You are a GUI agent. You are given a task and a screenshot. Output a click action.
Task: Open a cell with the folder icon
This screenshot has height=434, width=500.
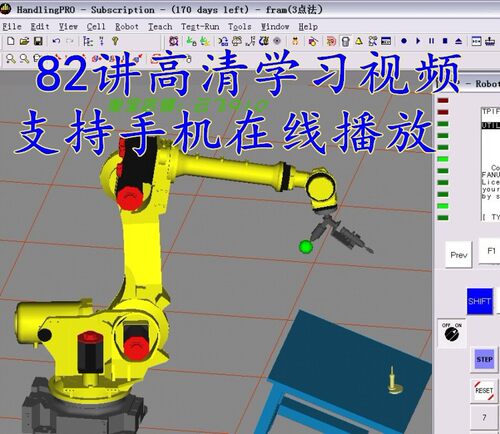[x=24, y=41]
